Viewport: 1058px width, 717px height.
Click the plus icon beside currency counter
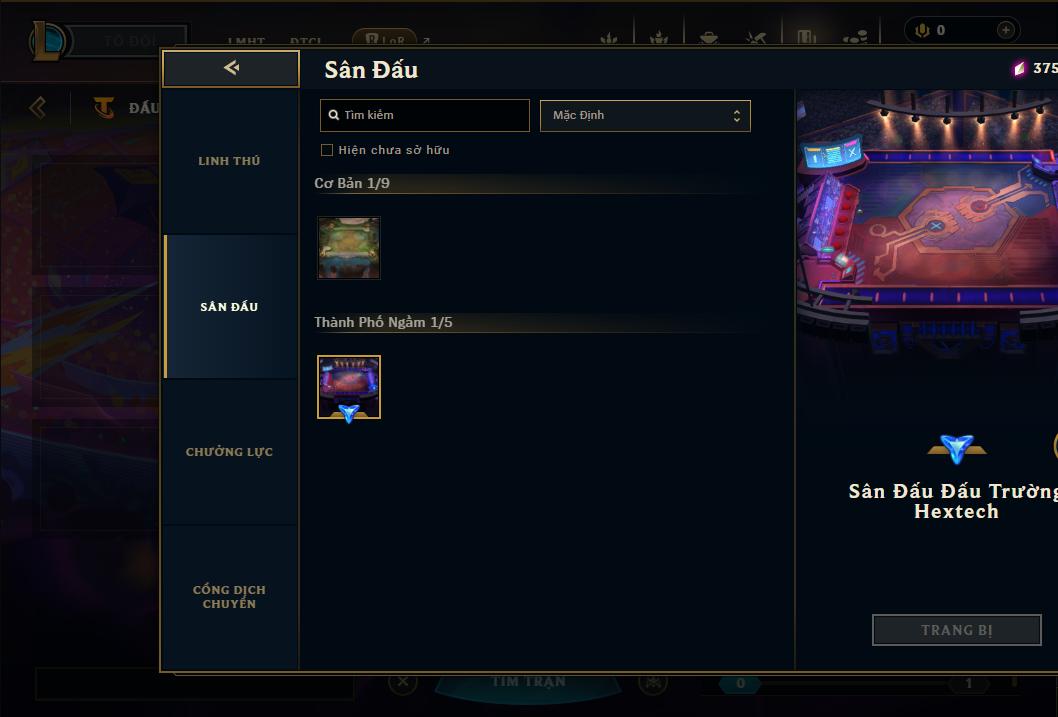point(1005,30)
